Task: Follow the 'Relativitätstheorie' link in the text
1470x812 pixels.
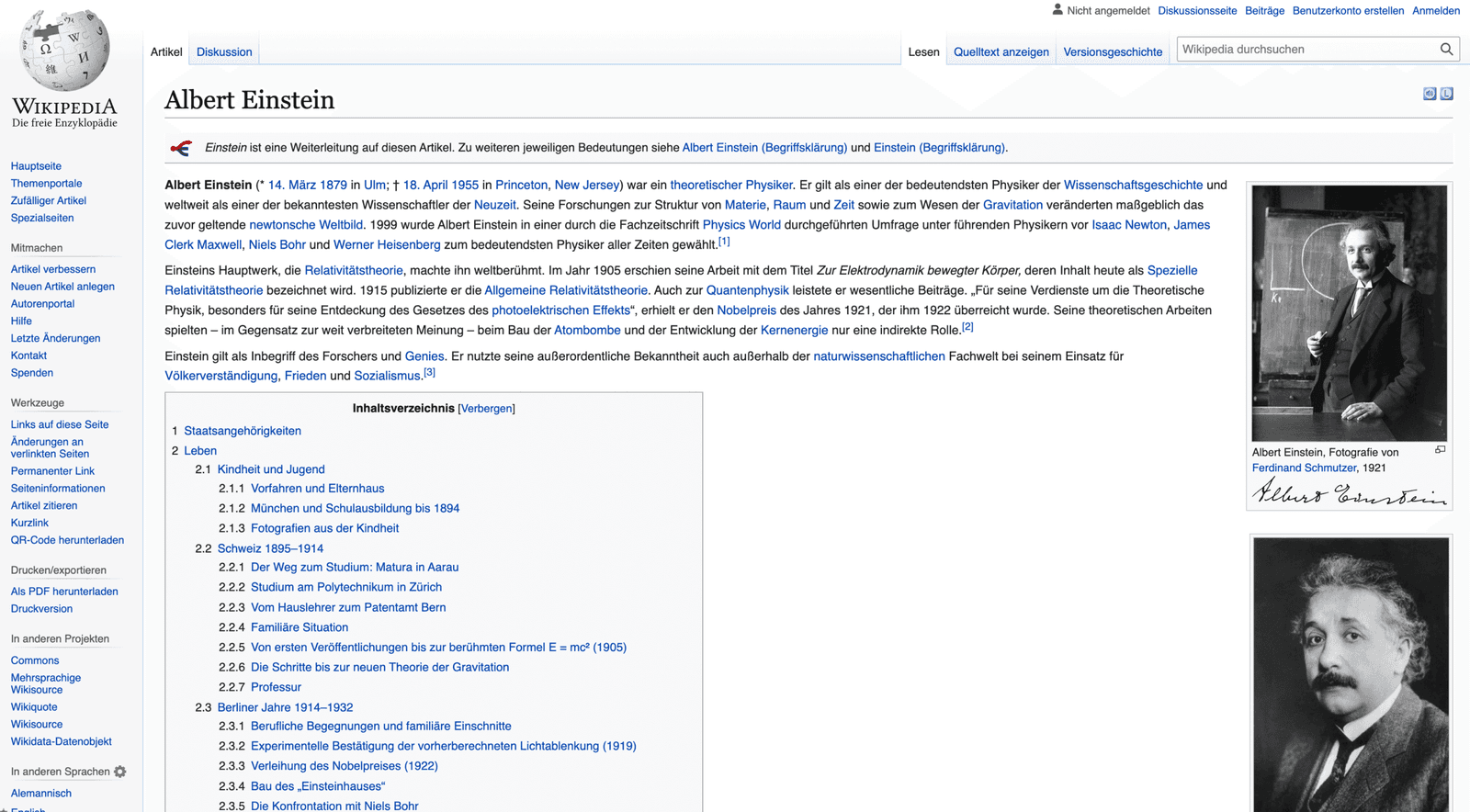Action: [x=354, y=271]
